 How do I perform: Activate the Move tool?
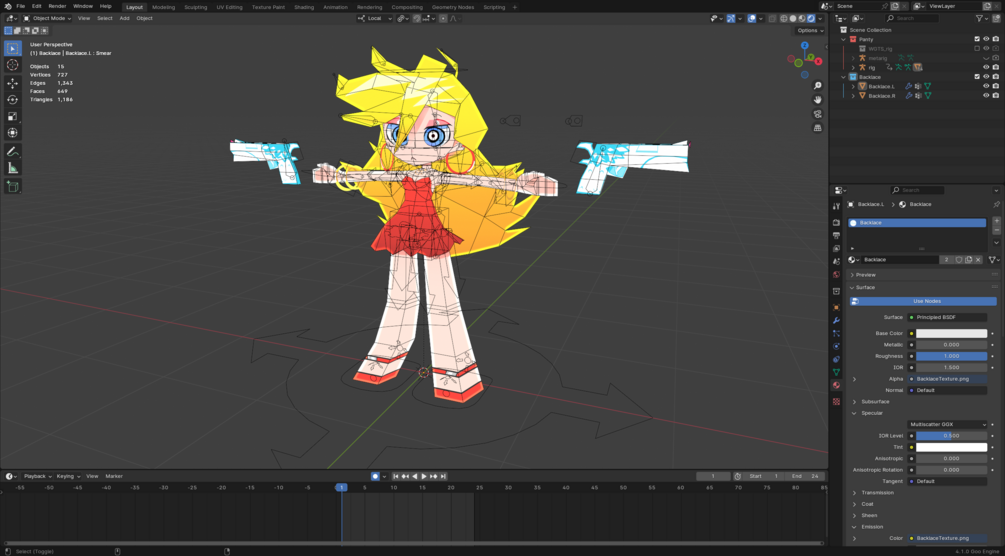click(x=12, y=83)
